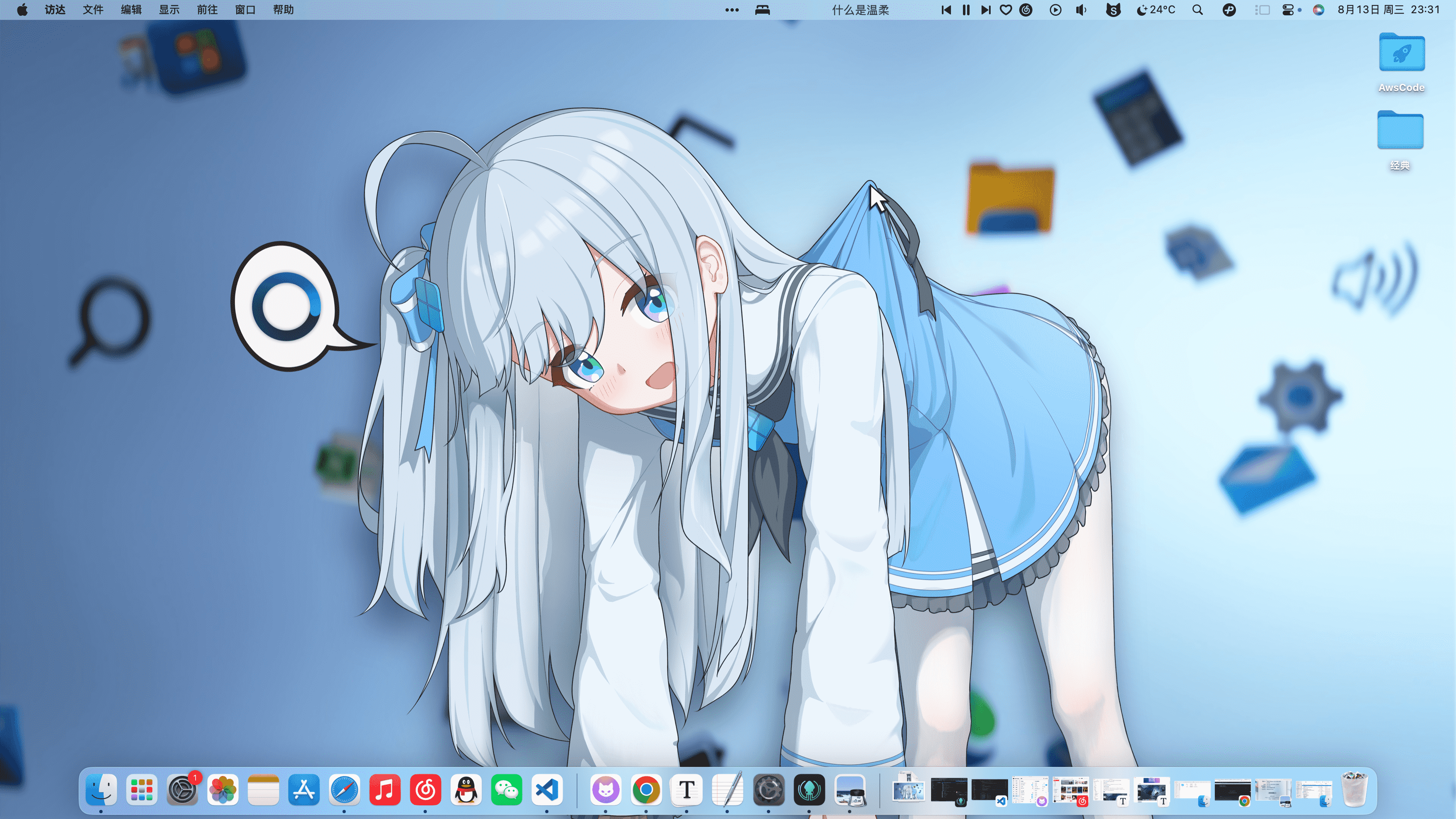
Task: Open QQ penguin app in Dock
Action: pyautogui.click(x=466, y=790)
